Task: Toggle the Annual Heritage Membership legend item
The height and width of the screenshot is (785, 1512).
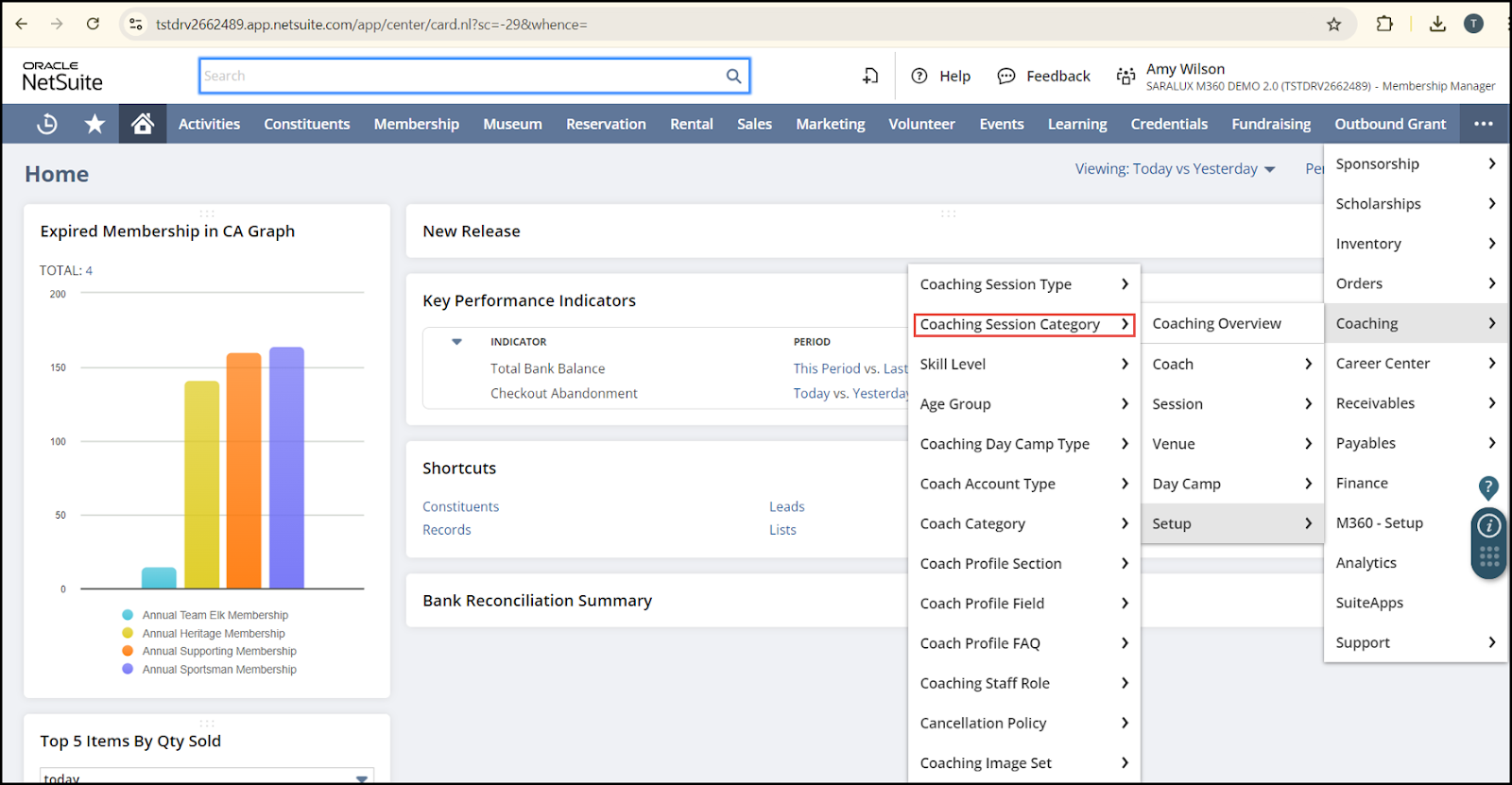Action: [x=213, y=634]
